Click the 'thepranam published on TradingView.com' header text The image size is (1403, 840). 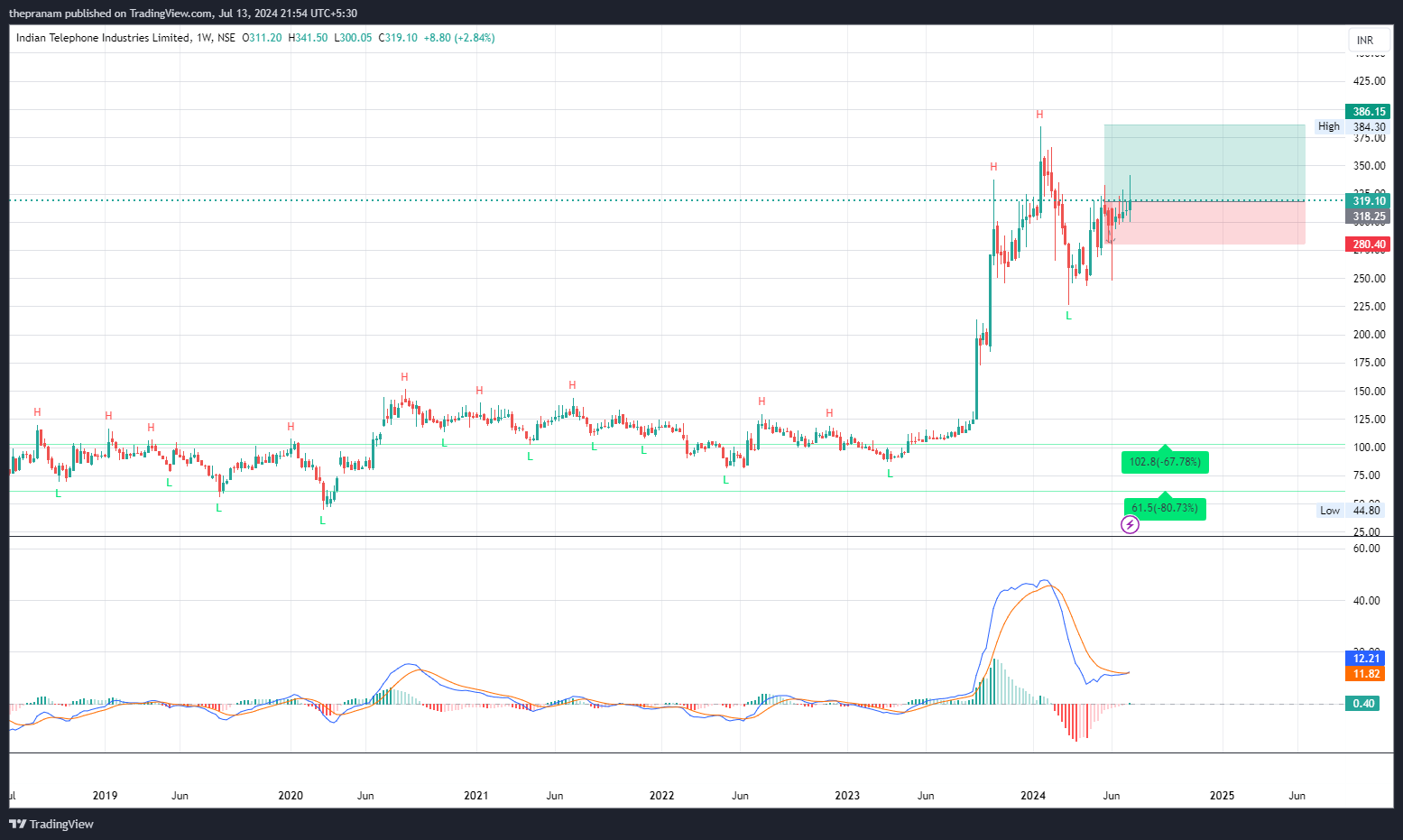[x=111, y=14]
